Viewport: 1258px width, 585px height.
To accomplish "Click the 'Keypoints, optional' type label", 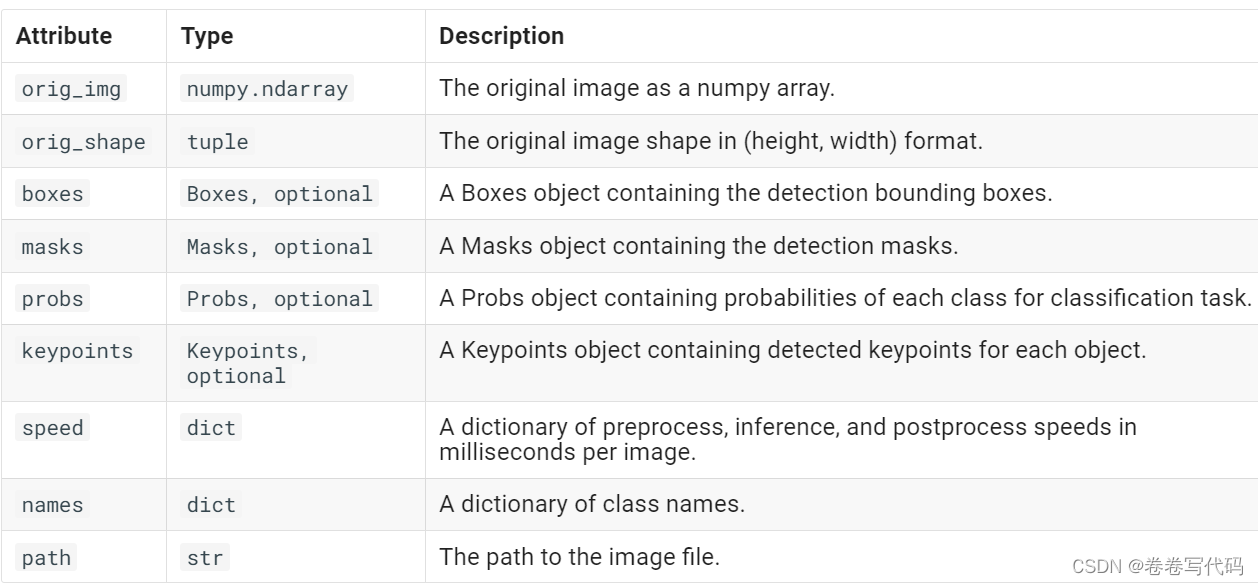I will 248,363.
